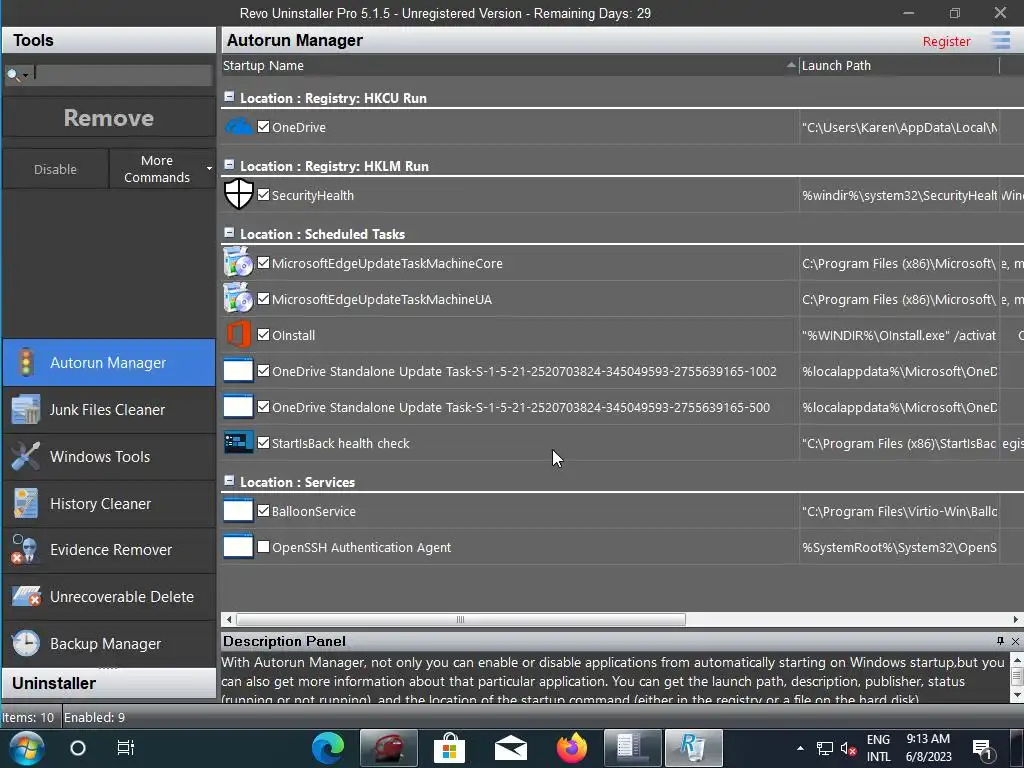Click the OneDrive cloud icon
1024x768 pixels.
[x=238, y=127]
